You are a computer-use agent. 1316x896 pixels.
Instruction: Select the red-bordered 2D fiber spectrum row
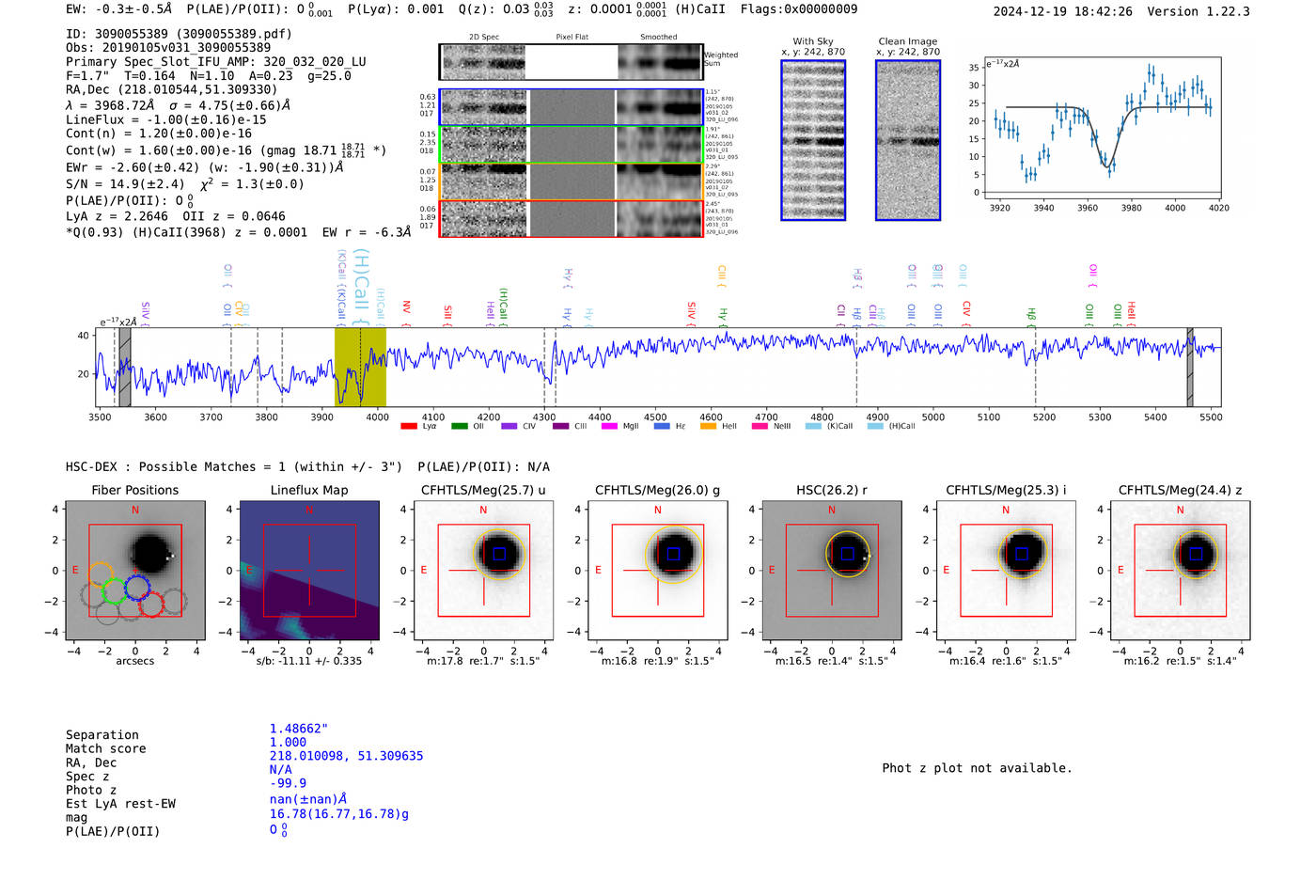(x=572, y=218)
